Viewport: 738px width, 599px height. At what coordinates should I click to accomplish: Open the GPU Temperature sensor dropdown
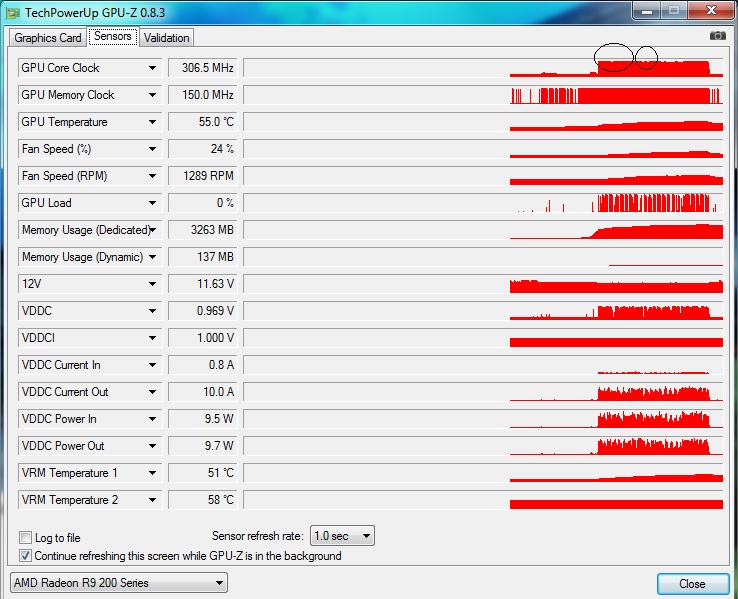152,122
